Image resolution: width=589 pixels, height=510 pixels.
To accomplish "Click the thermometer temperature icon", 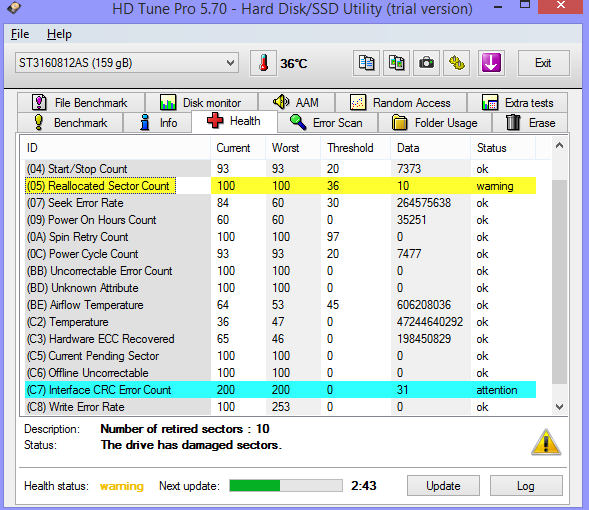I will pyautogui.click(x=264, y=63).
